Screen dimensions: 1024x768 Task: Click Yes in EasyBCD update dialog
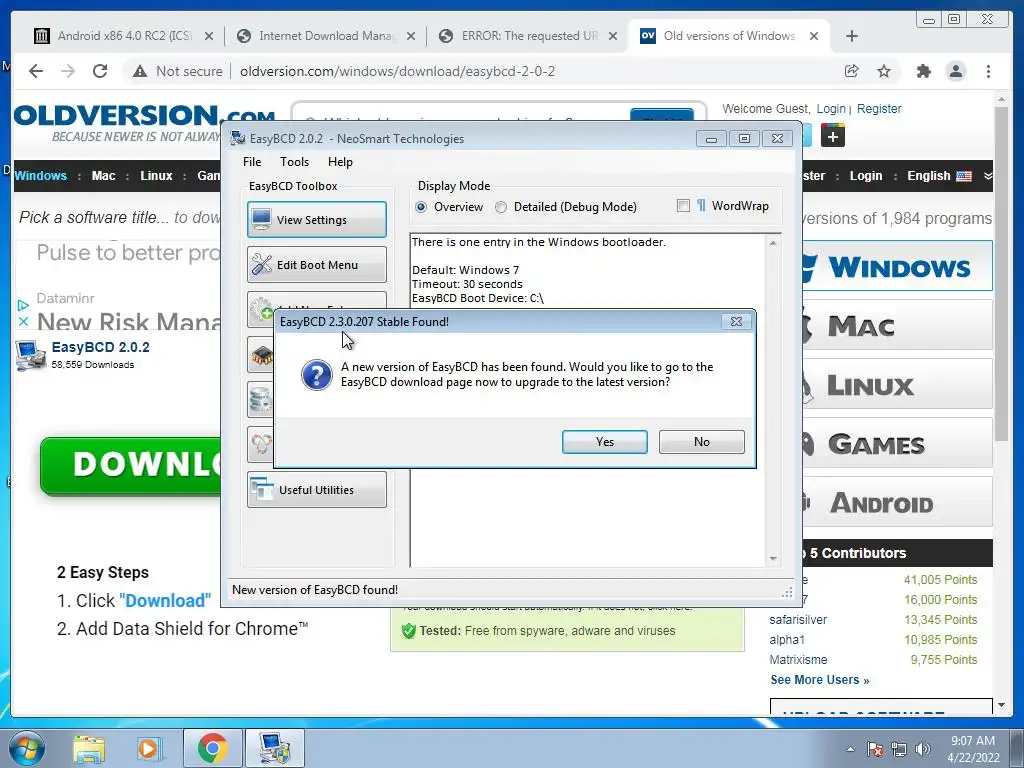click(605, 442)
